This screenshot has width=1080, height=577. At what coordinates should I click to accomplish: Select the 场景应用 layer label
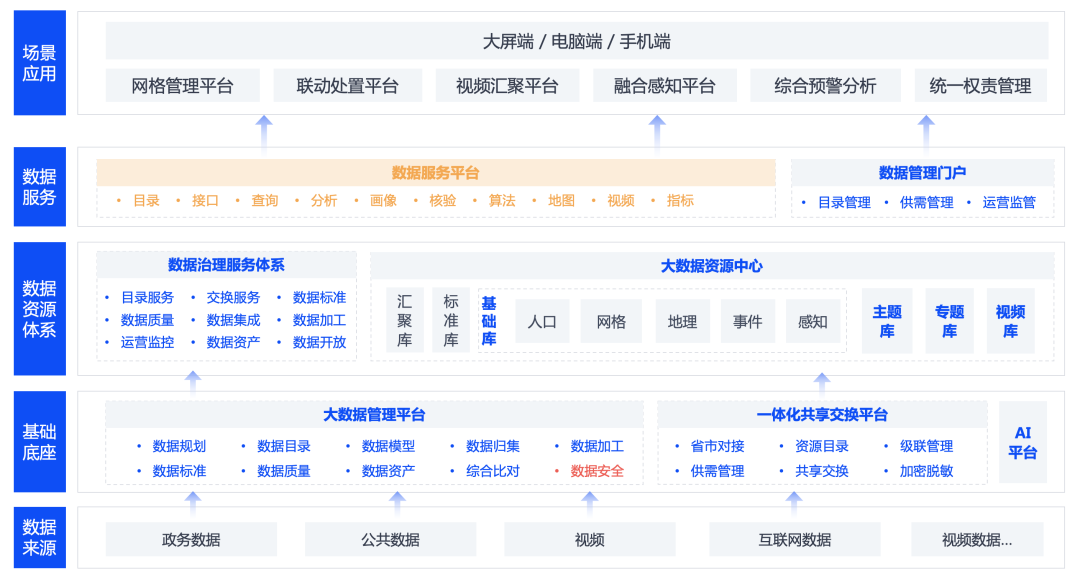[40, 62]
